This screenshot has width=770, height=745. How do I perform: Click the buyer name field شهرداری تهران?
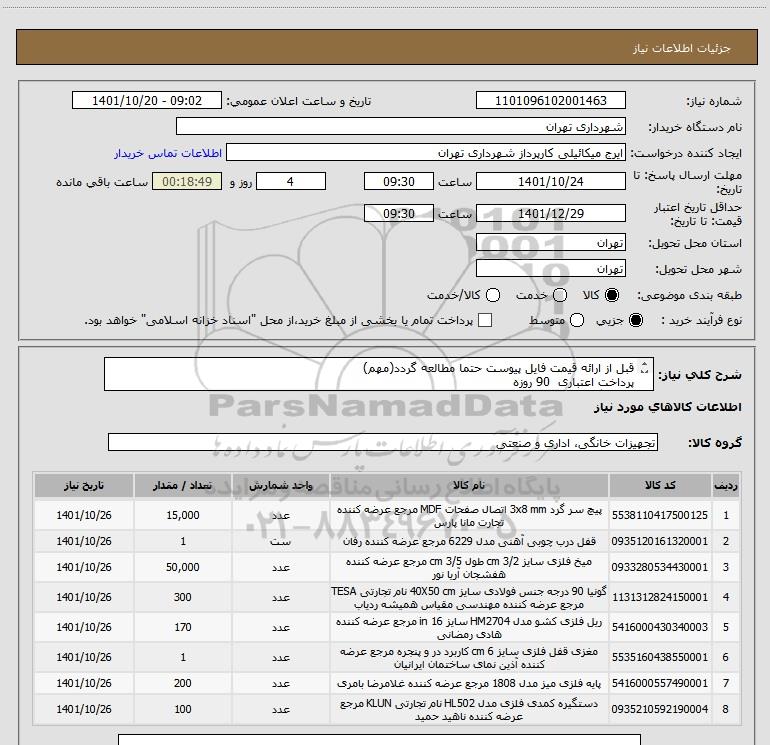point(401,127)
